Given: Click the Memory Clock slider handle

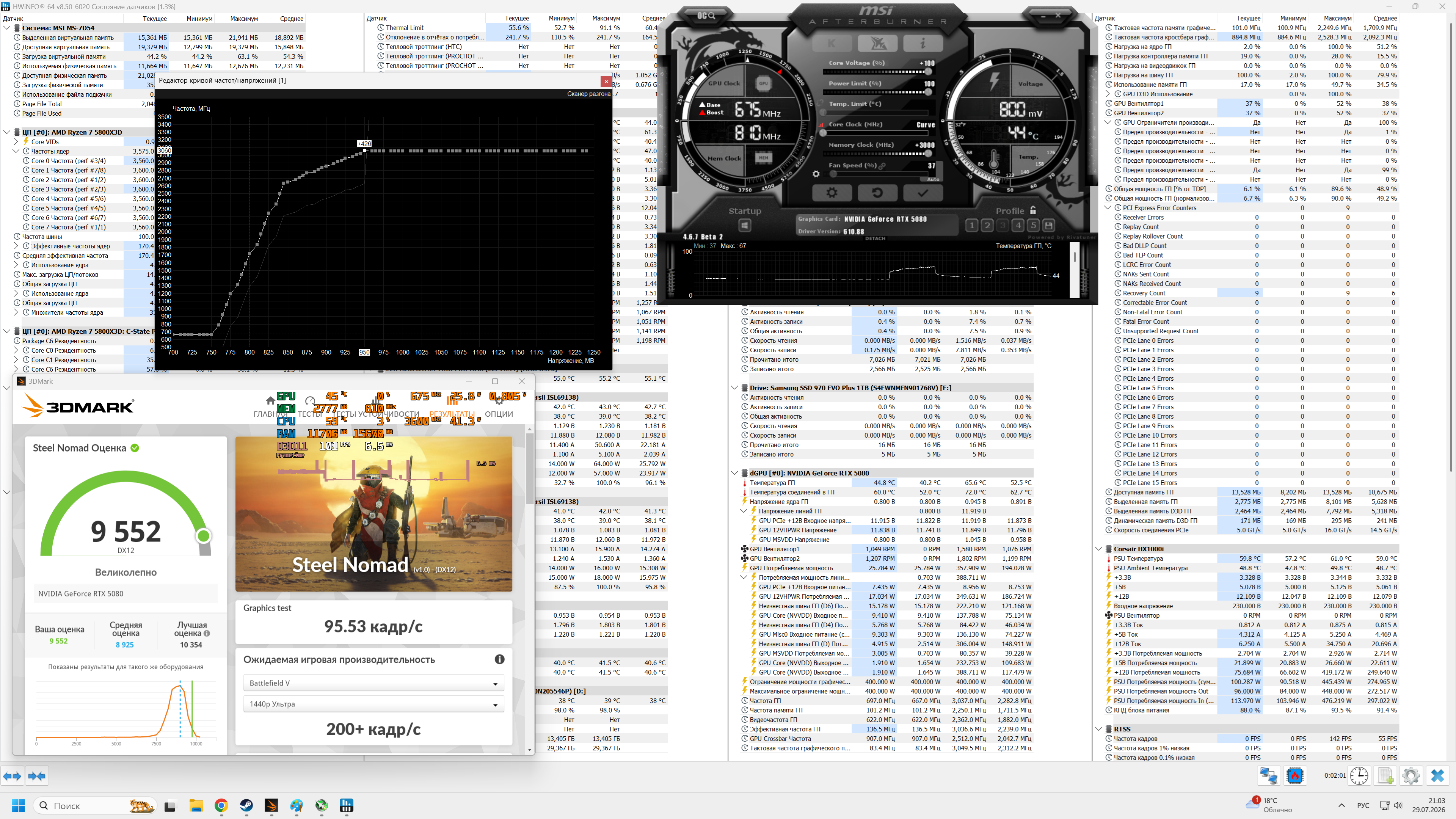Looking at the screenshot, I should click(x=929, y=153).
